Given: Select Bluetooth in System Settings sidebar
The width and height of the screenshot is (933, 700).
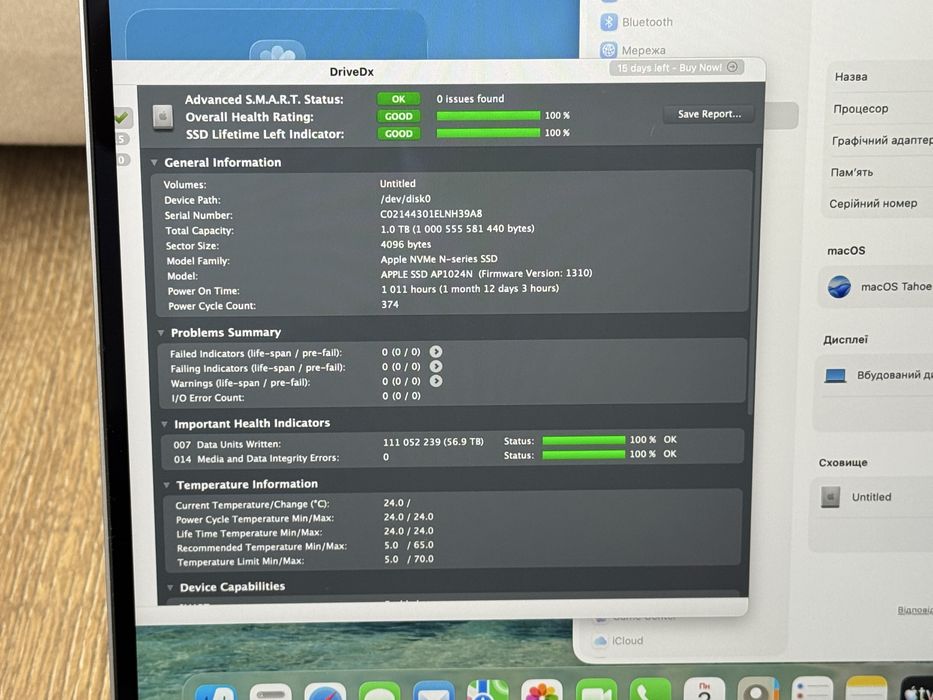Looking at the screenshot, I should click(647, 22).
